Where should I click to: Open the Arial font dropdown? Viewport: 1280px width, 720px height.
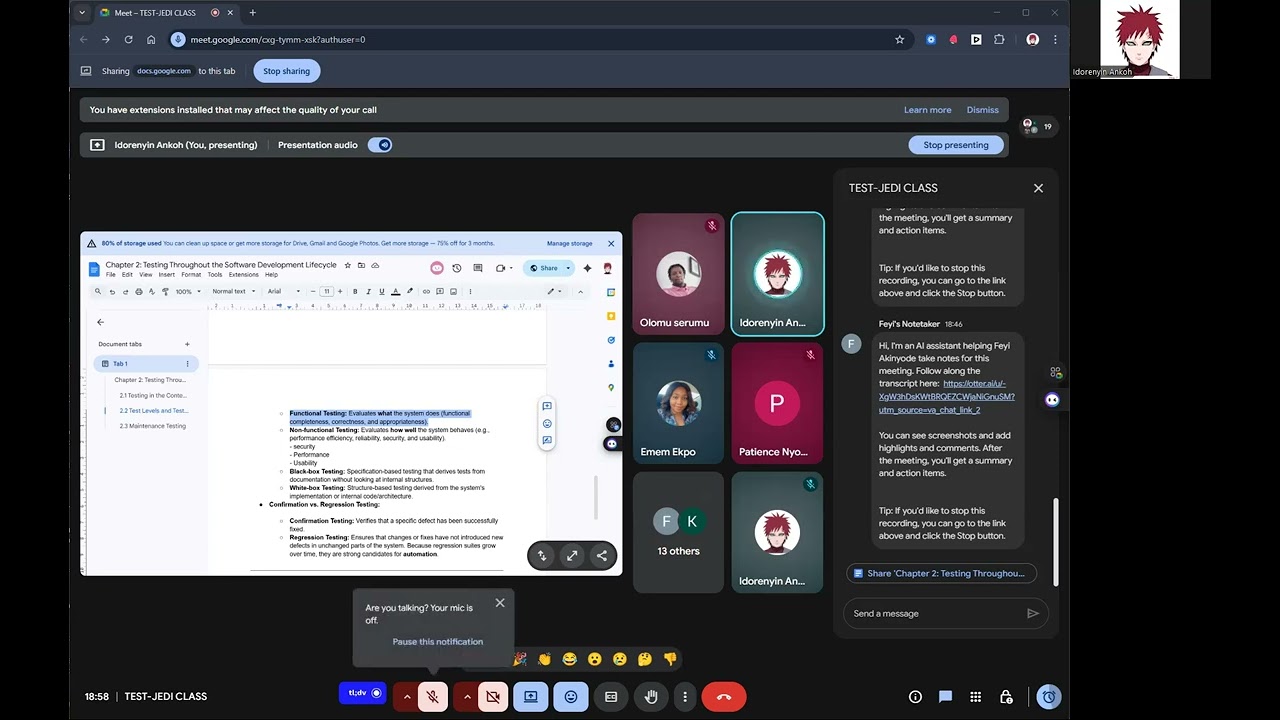[x=284, y=292]
